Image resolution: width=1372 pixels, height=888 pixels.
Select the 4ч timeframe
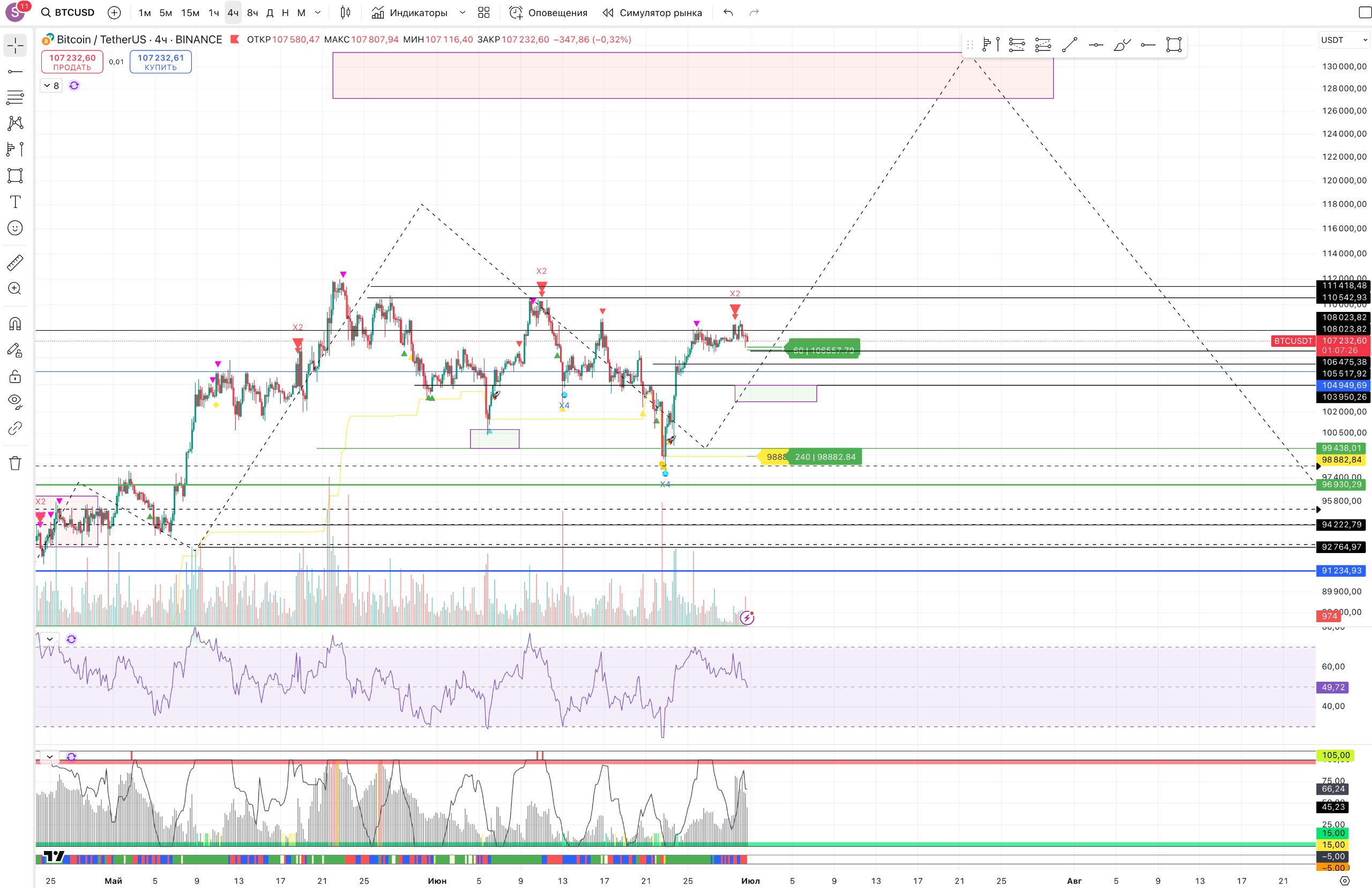(x=233, y=12)
